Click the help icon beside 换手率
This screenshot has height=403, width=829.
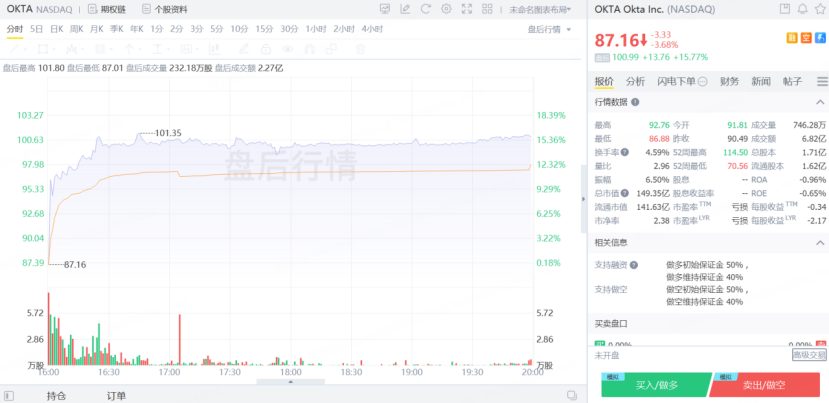tap(625, 152)
